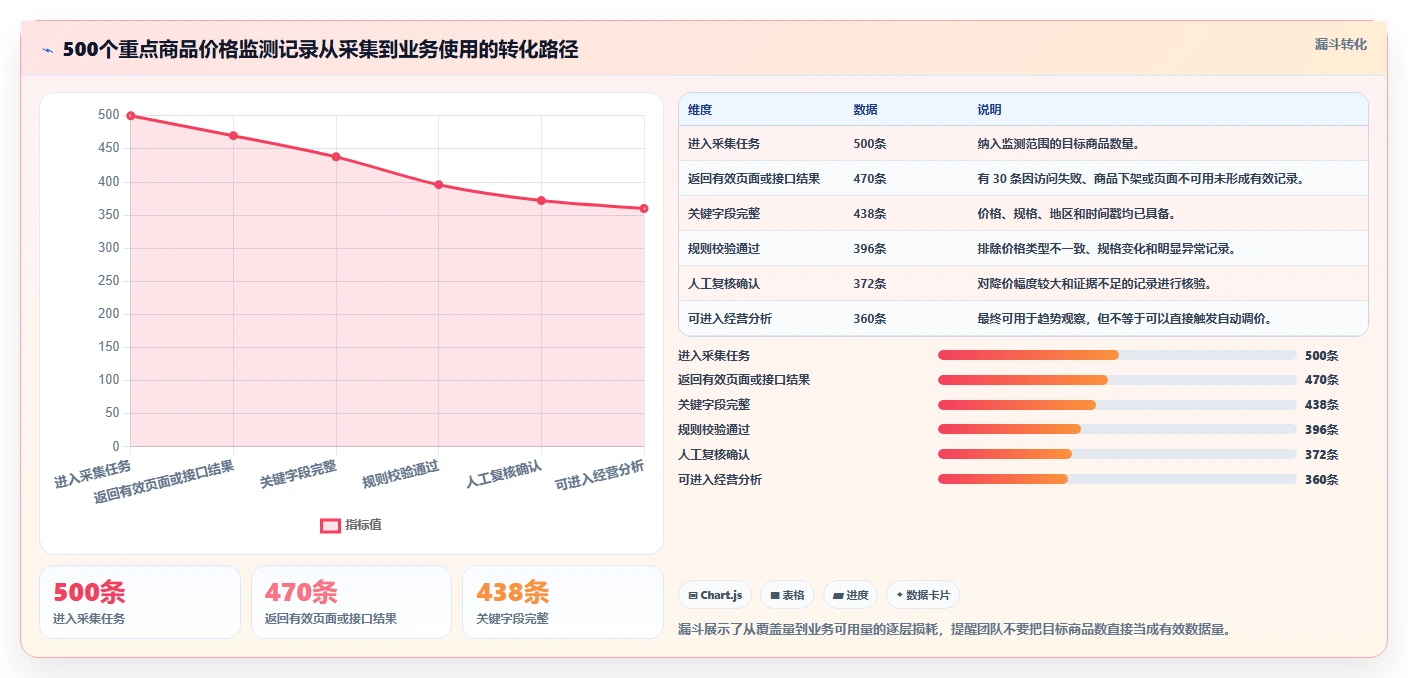Click the description 价格、规格、地区和时间戳均已具备
Image resolution: width=1408 pixels, height=678 pixels.
click(1077, 214)
